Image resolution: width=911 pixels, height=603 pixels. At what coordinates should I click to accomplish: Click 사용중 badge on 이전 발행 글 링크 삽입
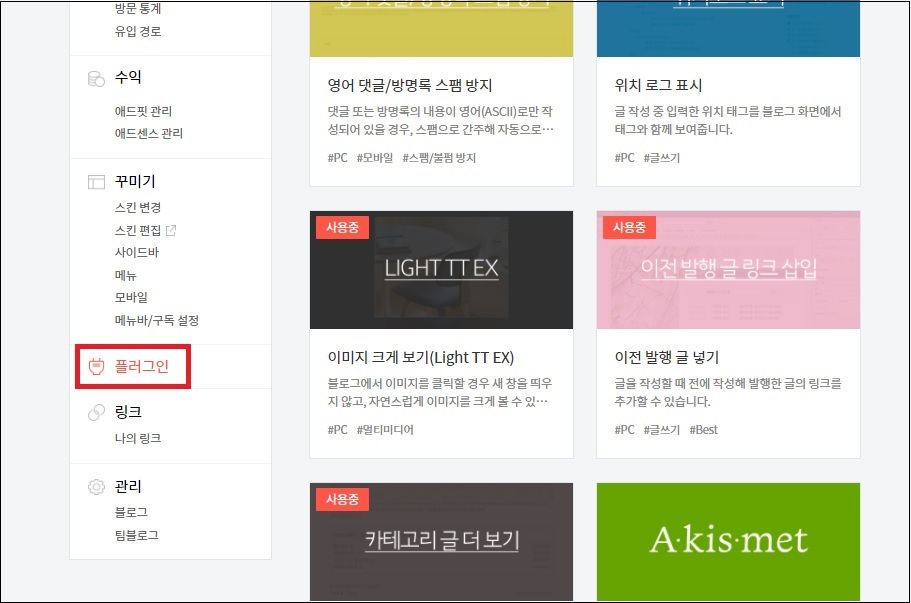[629, 227]
